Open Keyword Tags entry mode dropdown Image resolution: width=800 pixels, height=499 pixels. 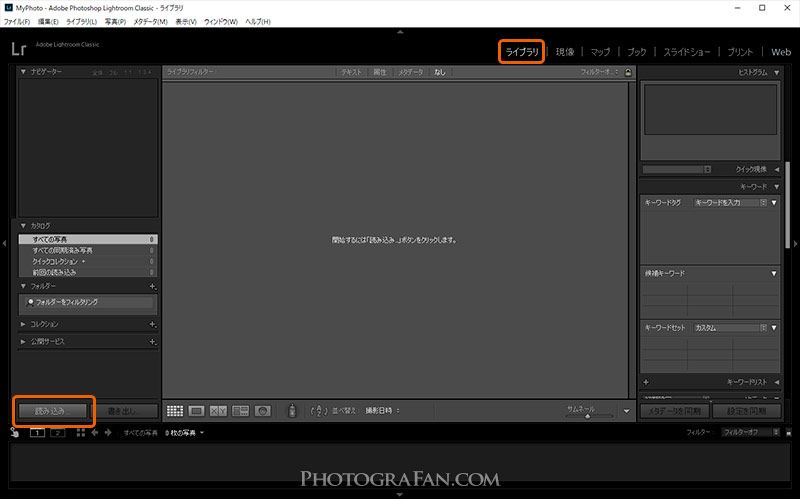[730, 203]
